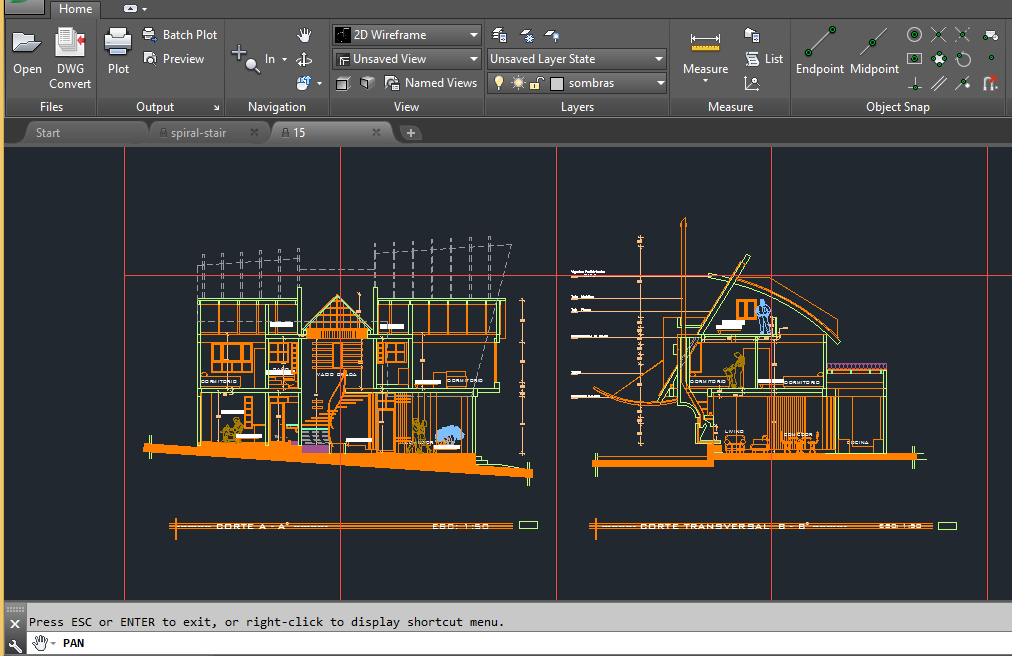Open the Start tab

point(47,131)
